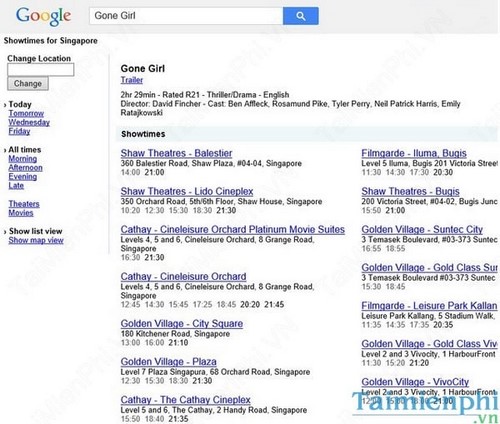Click the Change Location text box
Viewport: 500px width, 424px height.
tap(41, 70)
